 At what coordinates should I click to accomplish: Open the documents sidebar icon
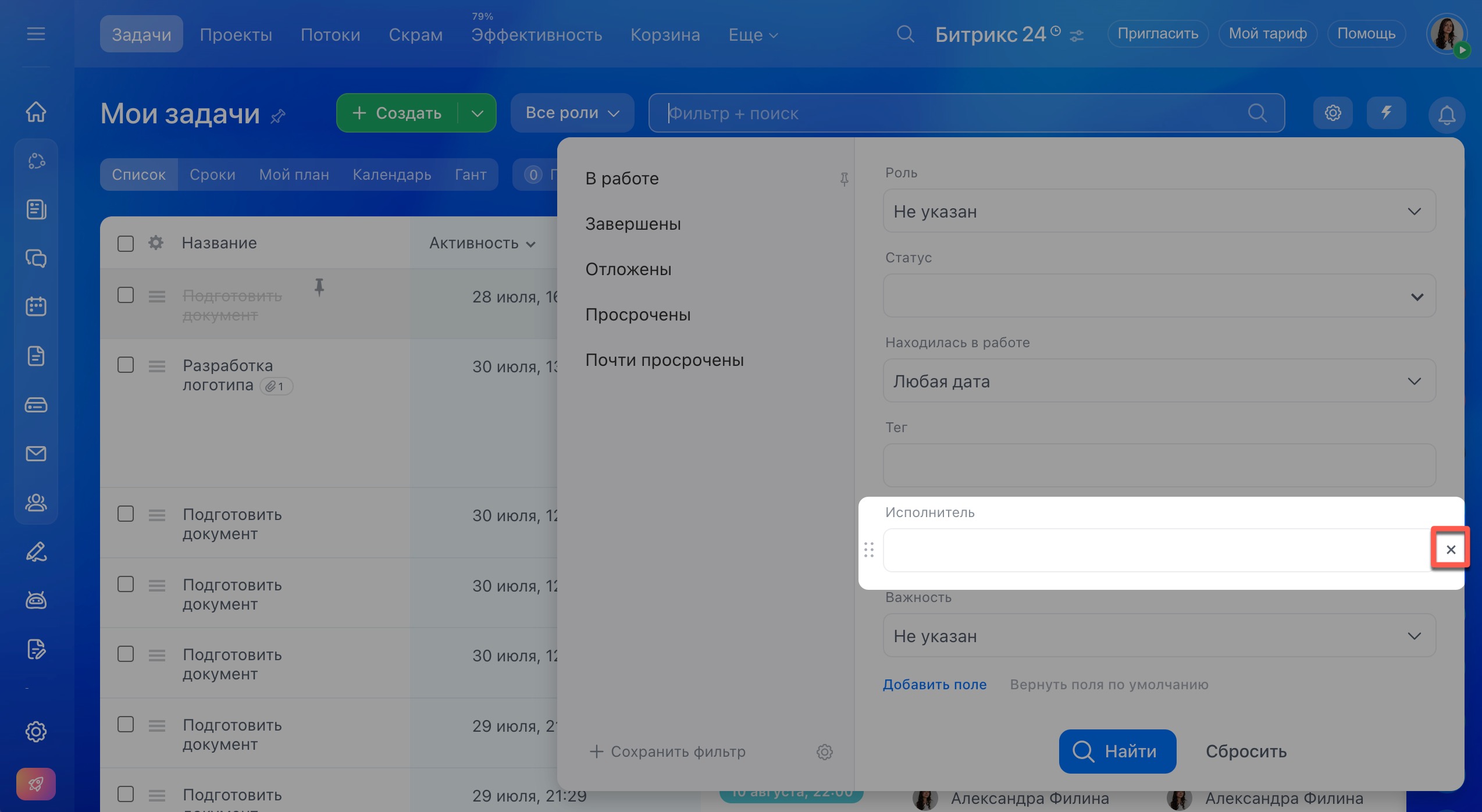(36, 356)
